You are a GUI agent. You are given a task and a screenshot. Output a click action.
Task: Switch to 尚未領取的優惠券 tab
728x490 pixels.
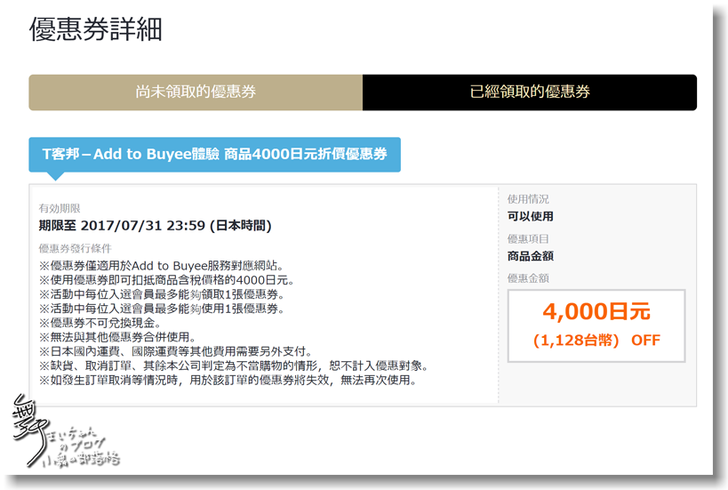[x=195, y=92]
